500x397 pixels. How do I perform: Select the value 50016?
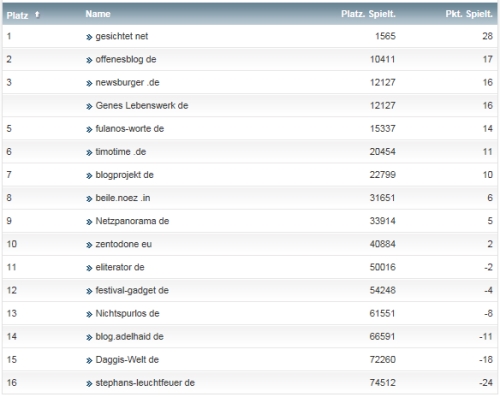tap(382, 267)
